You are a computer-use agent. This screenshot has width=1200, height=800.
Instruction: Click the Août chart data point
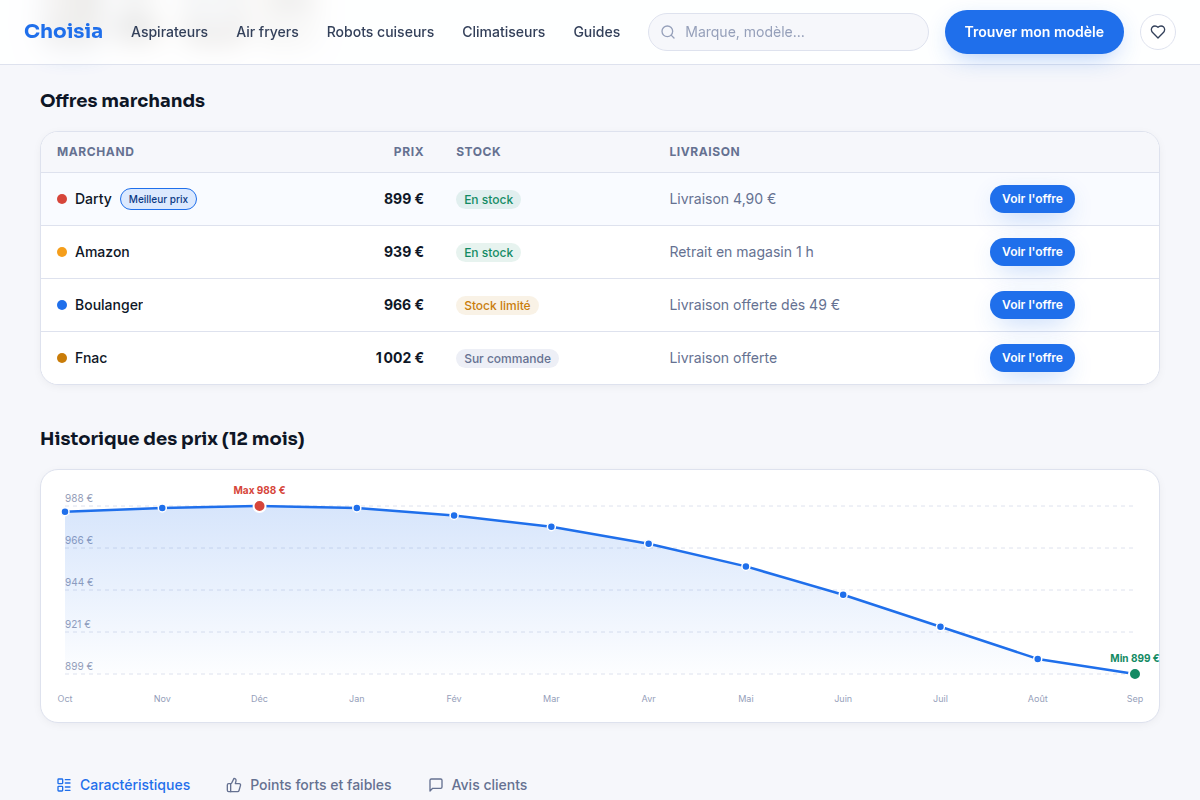(1038, 659)
